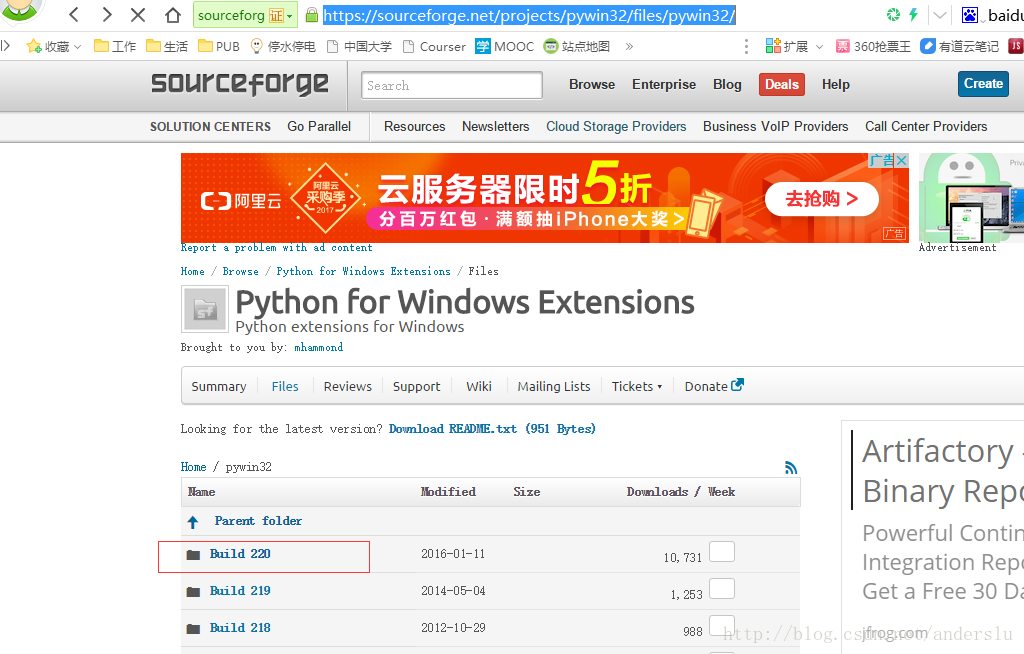1024x654 pixels.
Task: Go back with browser back arrow
Action: coord(74,14)
